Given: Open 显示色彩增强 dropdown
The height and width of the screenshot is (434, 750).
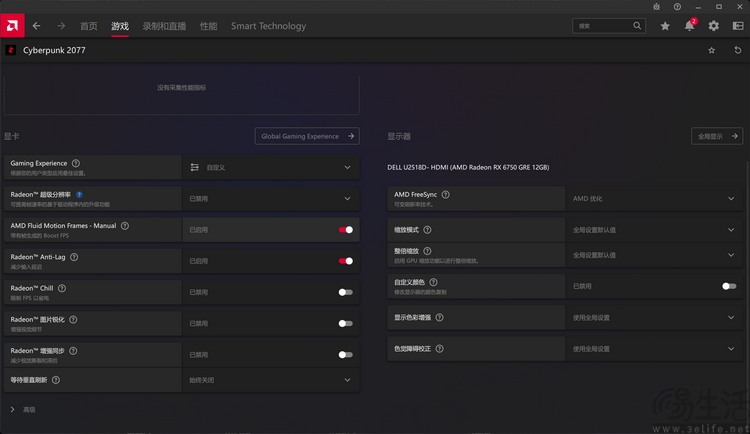Looking at the screenshot, I should pos(654,317).
